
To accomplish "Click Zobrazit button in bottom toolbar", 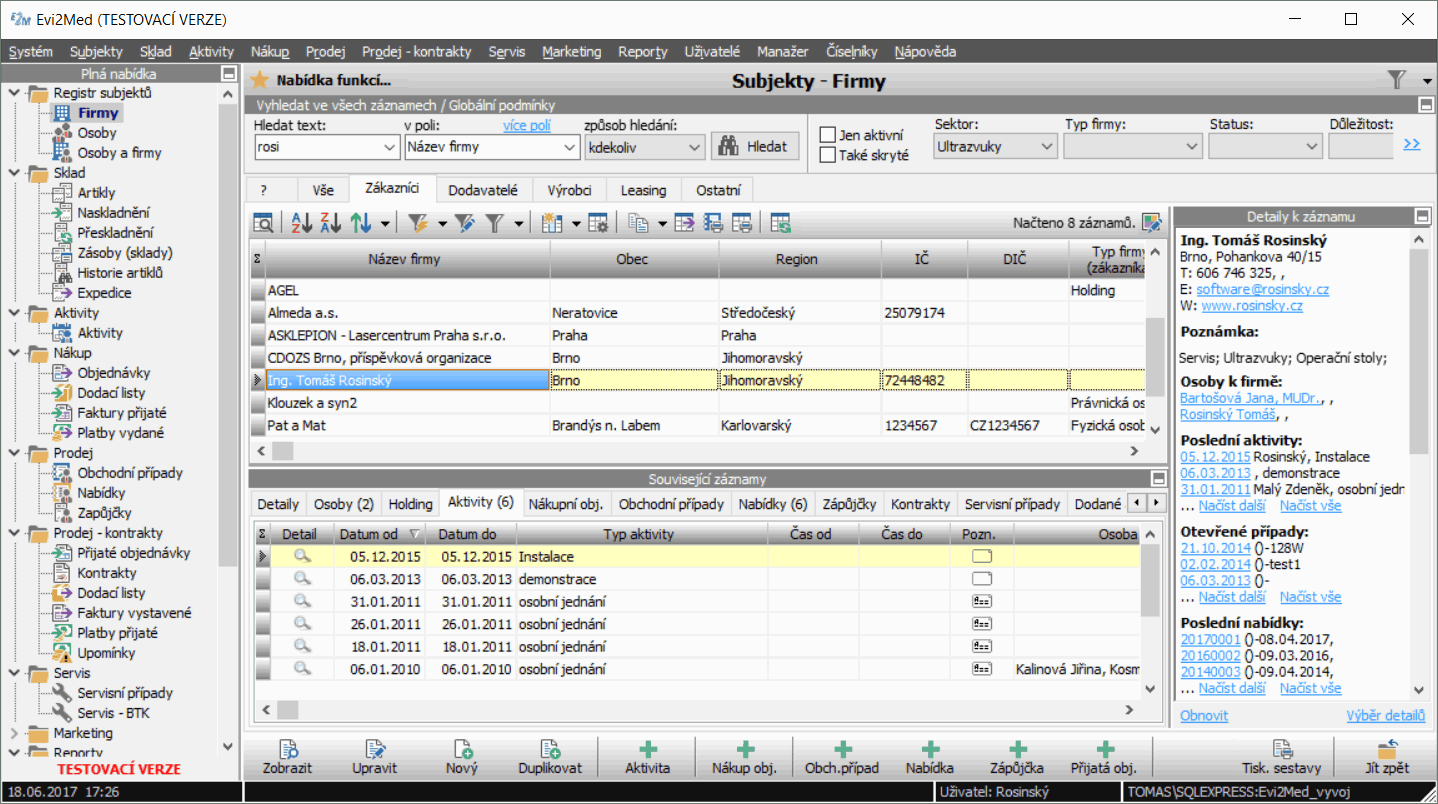I will (x=287, y=758).
